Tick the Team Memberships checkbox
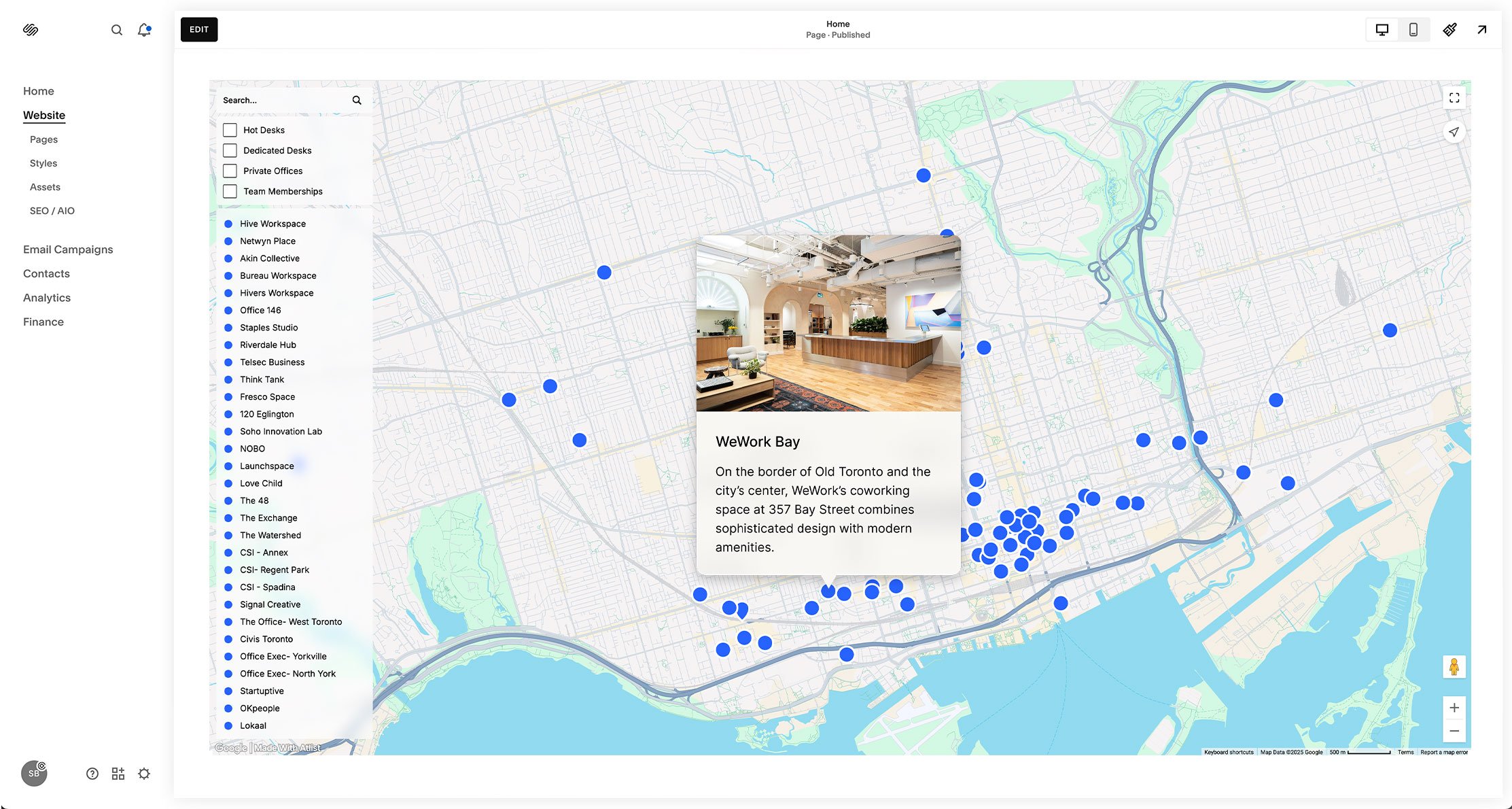This screenshot has width=1512, height=809. (x=230, y=191)
